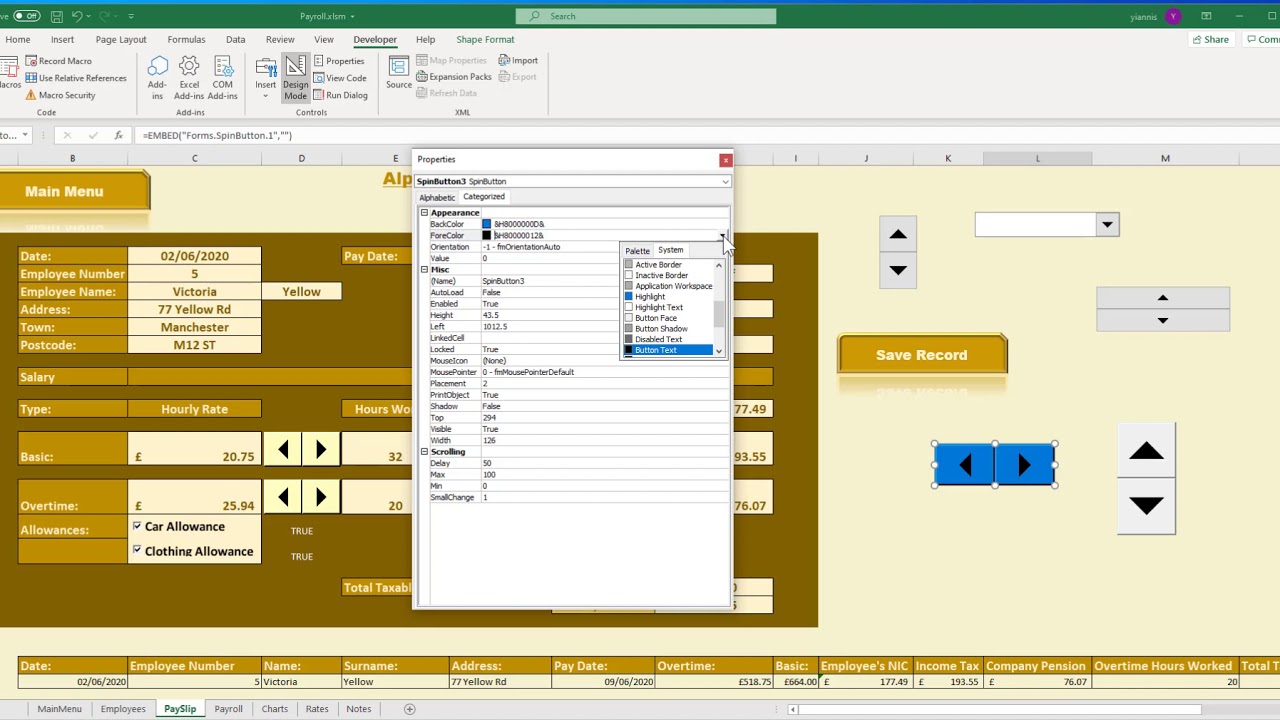Click the XML Import command

pos(518,61)
